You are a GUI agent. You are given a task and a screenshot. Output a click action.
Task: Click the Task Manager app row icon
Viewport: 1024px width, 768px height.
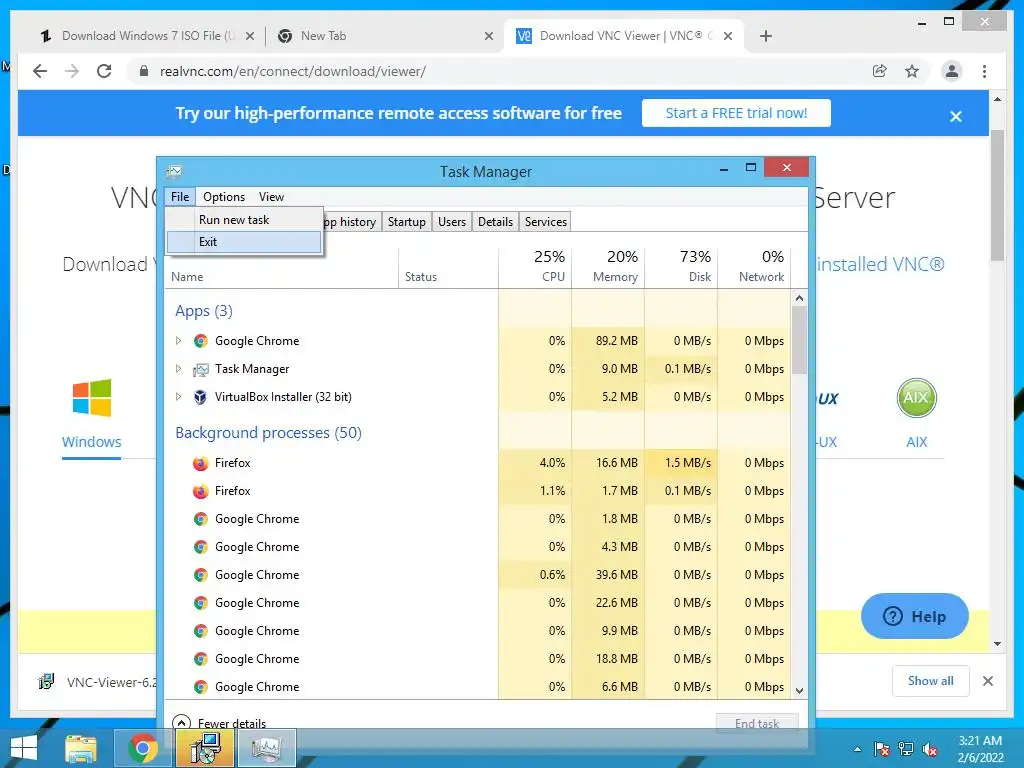click(200, 370)
